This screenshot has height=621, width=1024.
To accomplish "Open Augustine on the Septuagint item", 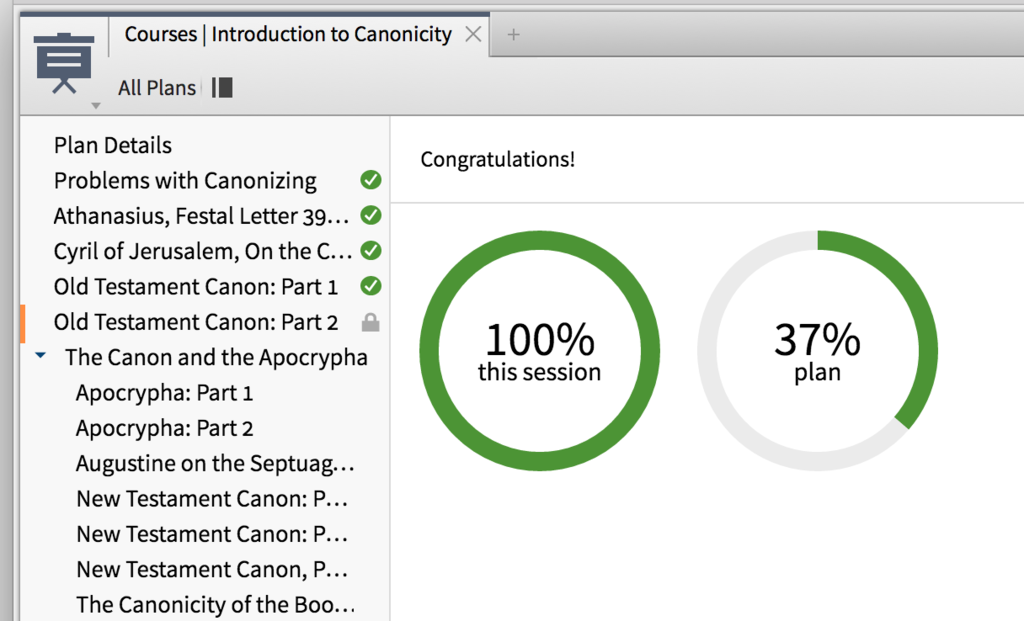I will 214,464.
